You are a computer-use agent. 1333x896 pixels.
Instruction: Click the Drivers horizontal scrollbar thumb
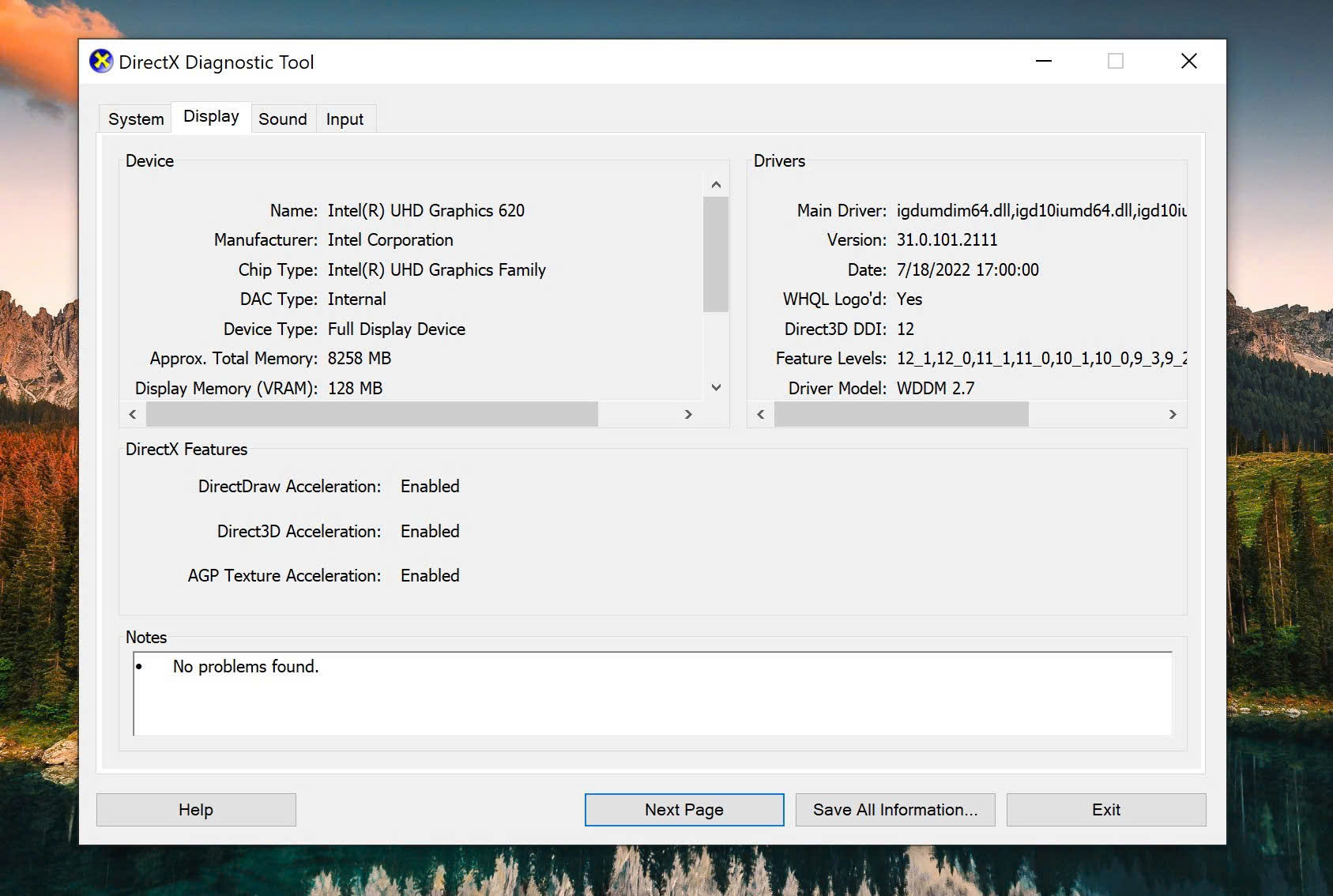[x=901, y=414]
